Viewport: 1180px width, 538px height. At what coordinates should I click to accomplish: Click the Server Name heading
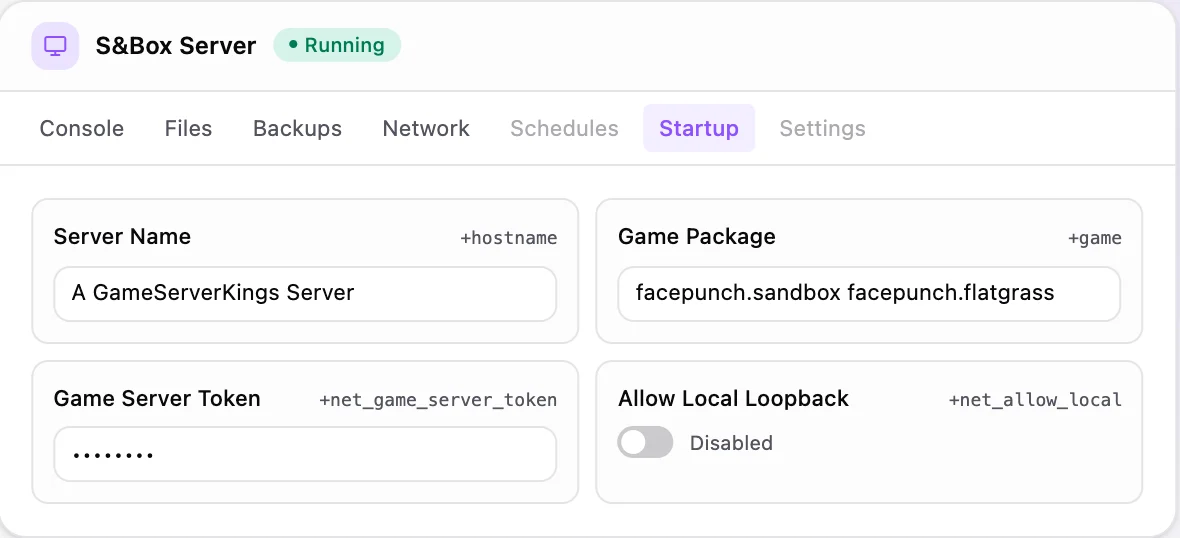122,237
